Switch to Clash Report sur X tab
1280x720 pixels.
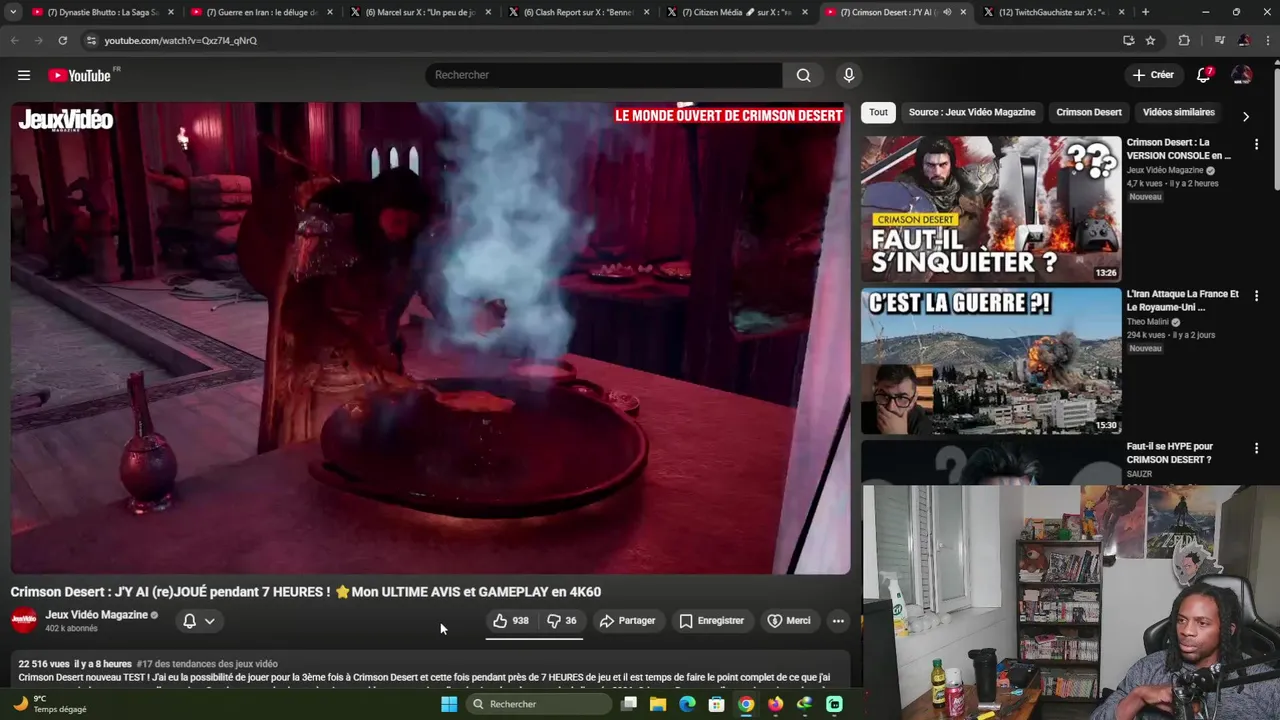pos(578,12)
